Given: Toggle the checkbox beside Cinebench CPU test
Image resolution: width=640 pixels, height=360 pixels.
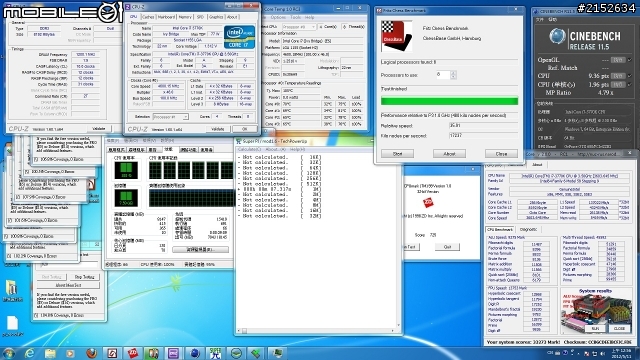Looking at the screenshot, I should click(x=629, y=76).
